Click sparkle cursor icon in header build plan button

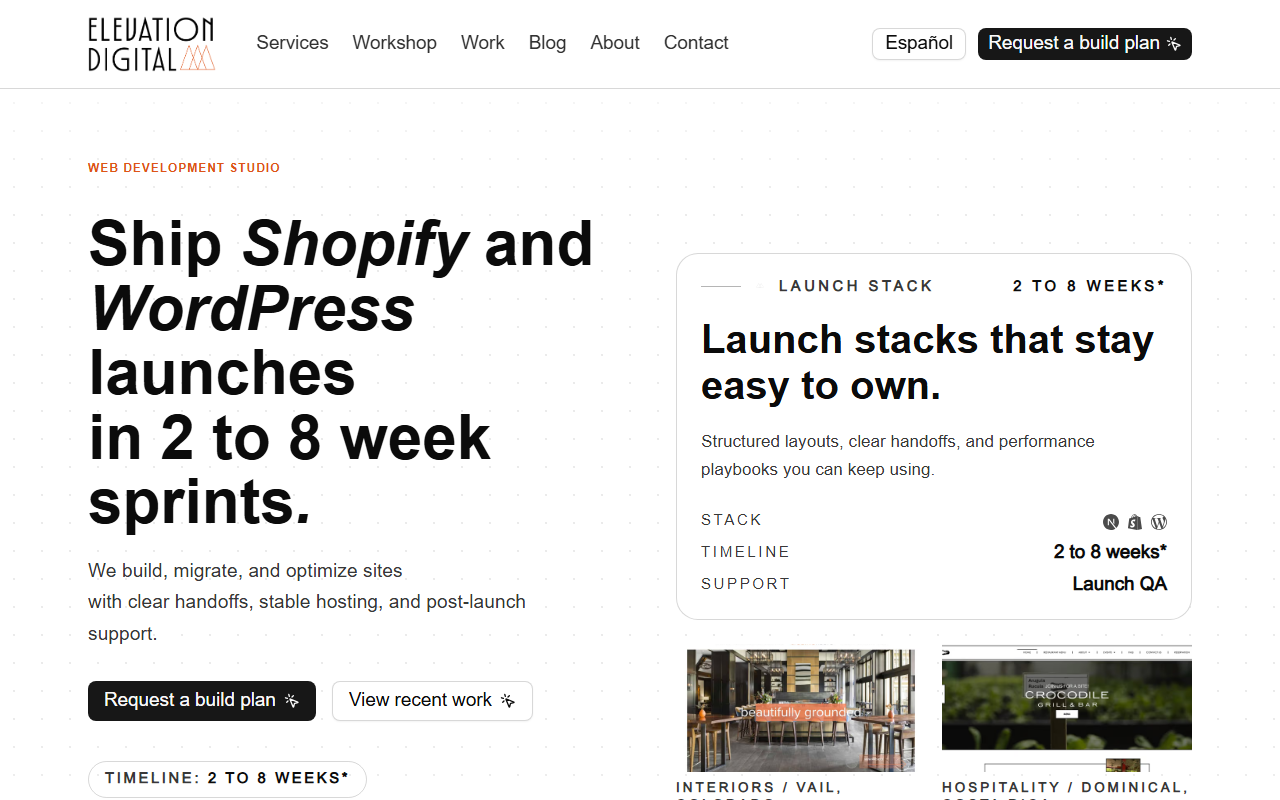(x=1174, y=44)
